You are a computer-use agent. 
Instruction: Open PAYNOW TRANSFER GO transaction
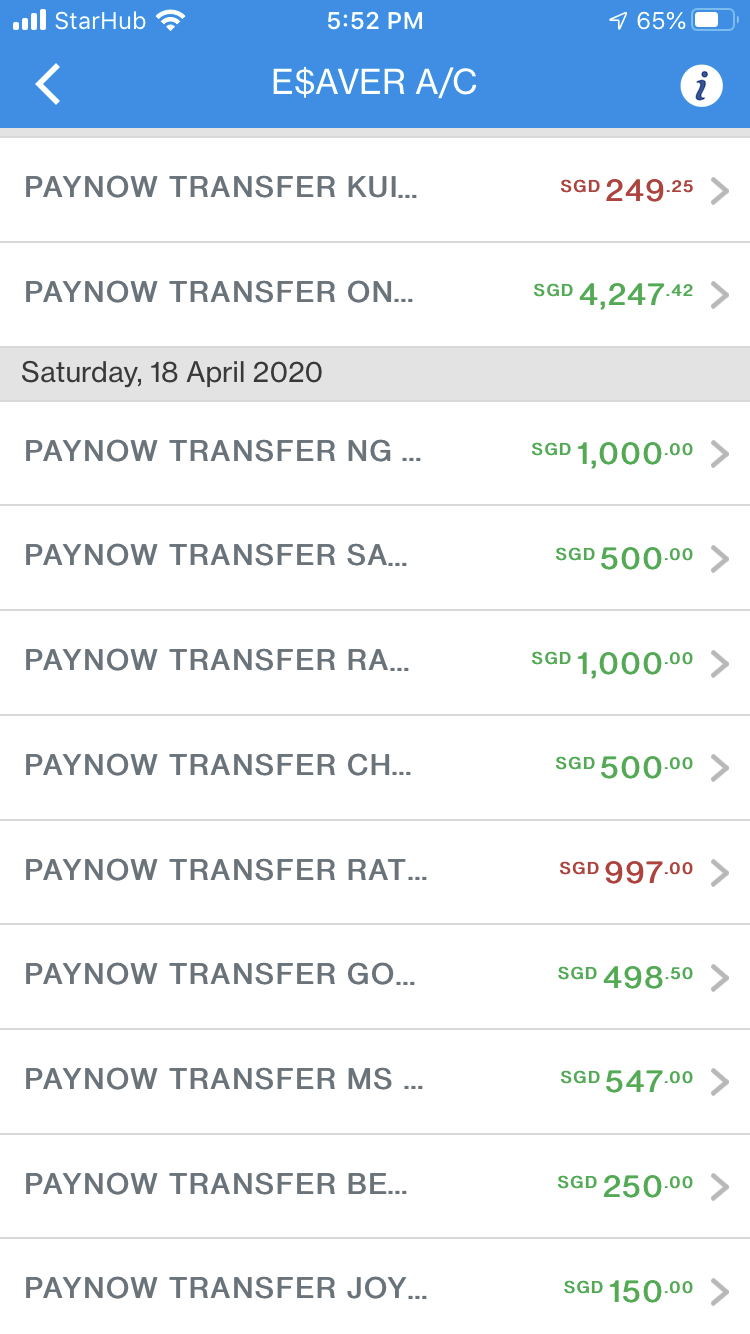(219, 975)
